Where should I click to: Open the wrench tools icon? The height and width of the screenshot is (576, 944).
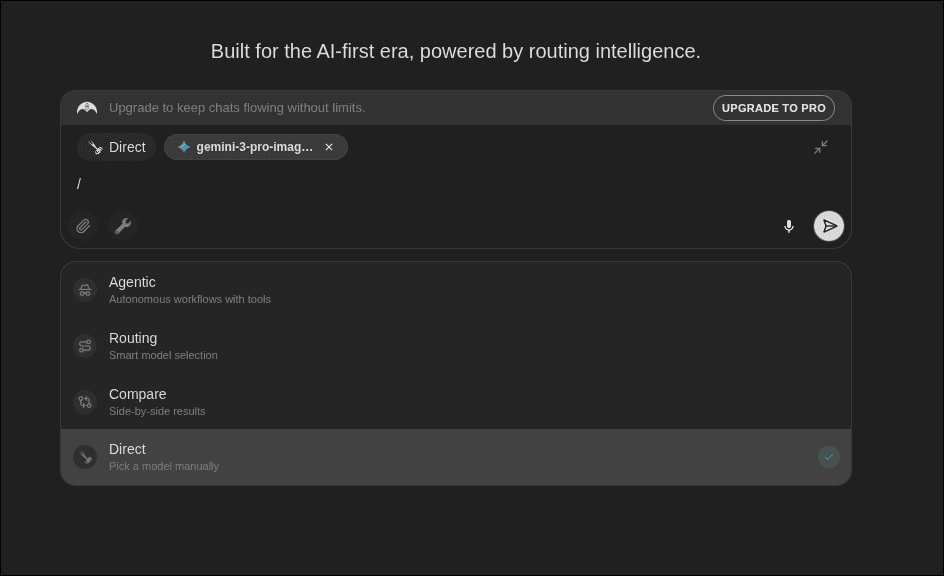click(x=123, y=227)
